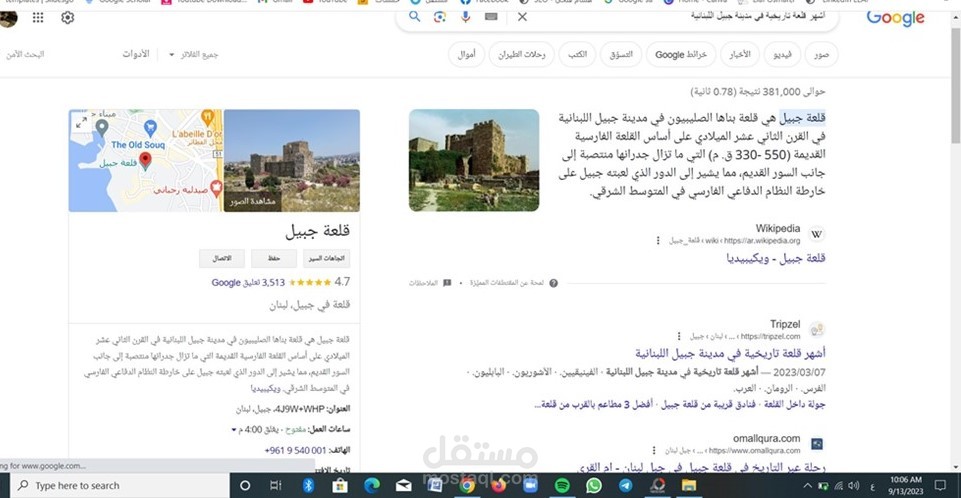The width and height of the screenshot is (961, 498).
Task: Switch to the أموال finance tab
Action: (466, 55)
